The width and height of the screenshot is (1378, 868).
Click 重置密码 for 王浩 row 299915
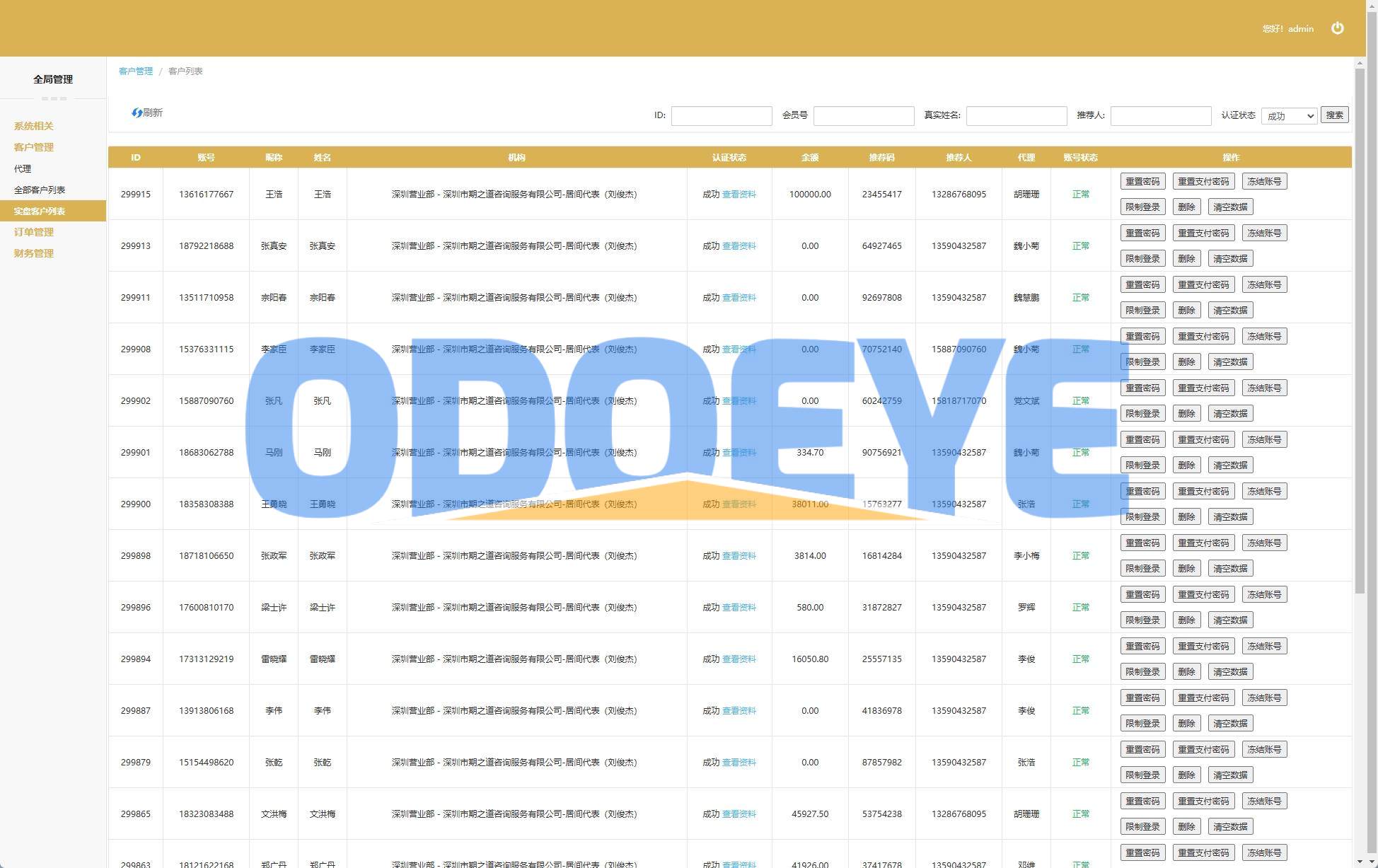[x=1142, y=181]
